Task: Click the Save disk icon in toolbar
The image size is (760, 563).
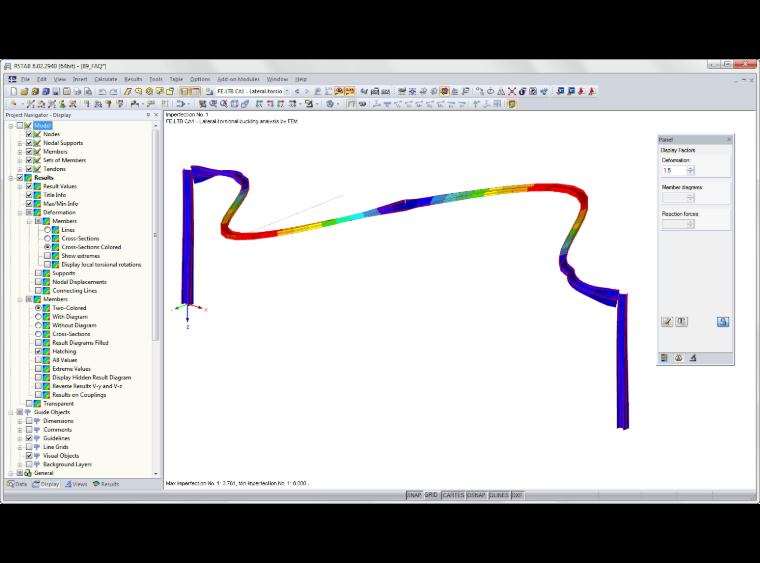Action: point(56,91)
